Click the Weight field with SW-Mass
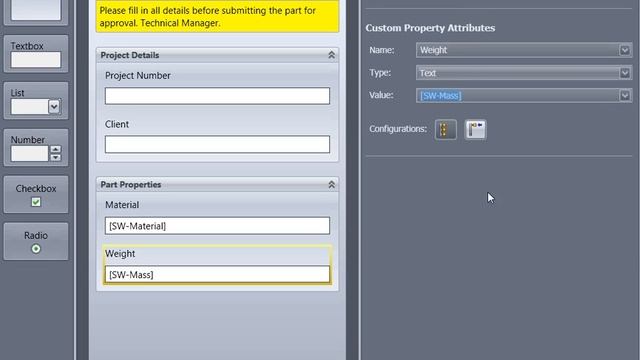Image resolution: width=640 pixels, height=360 pixels. 217,274
